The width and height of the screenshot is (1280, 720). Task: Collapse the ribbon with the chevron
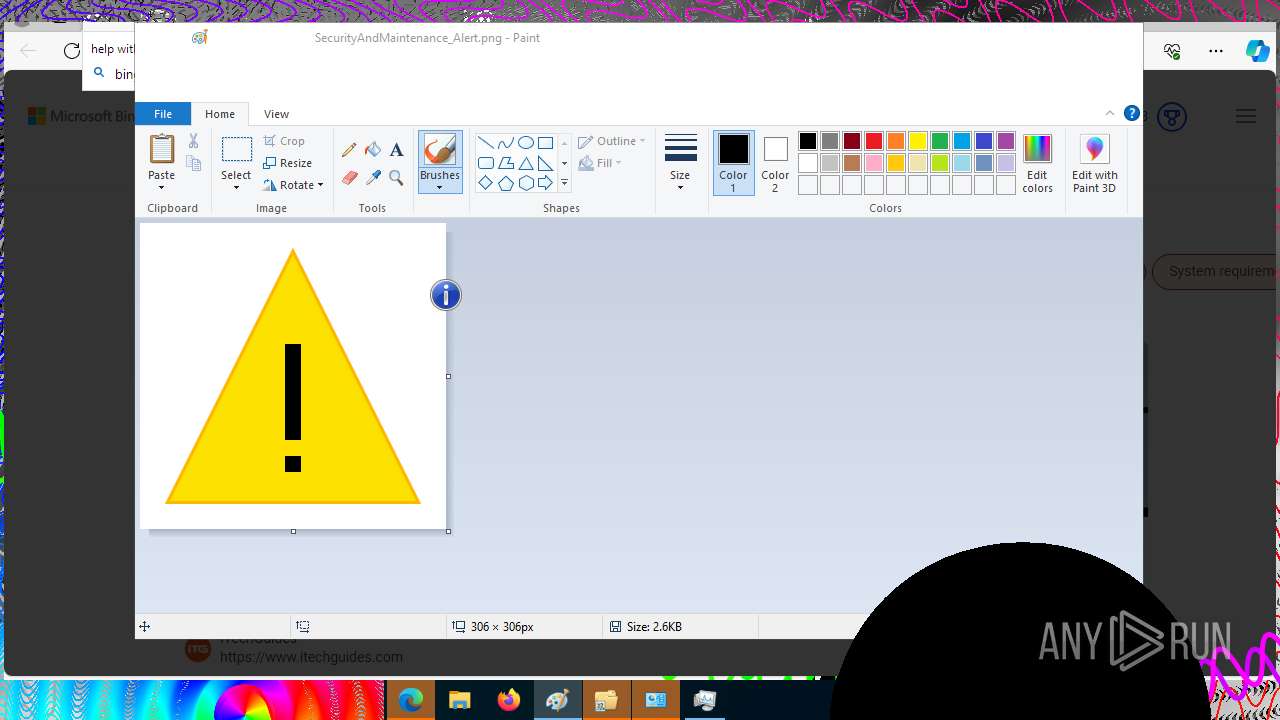(1109, 113)
